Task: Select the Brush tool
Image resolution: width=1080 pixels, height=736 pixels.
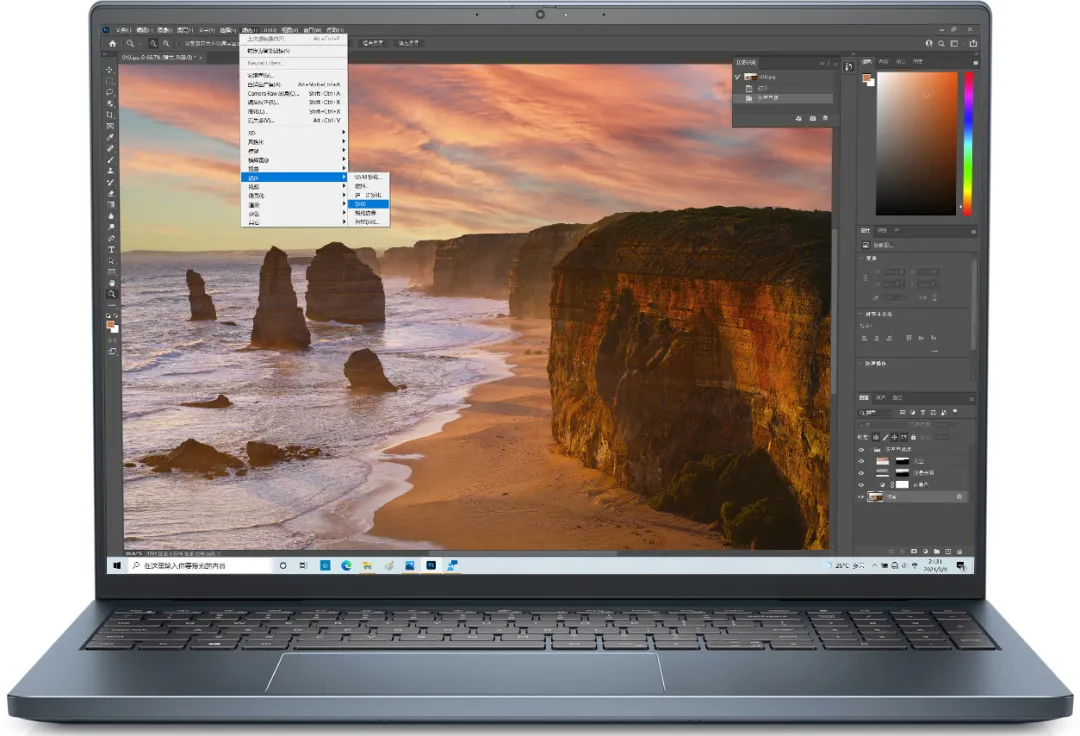Action: [x=110, y=160]
